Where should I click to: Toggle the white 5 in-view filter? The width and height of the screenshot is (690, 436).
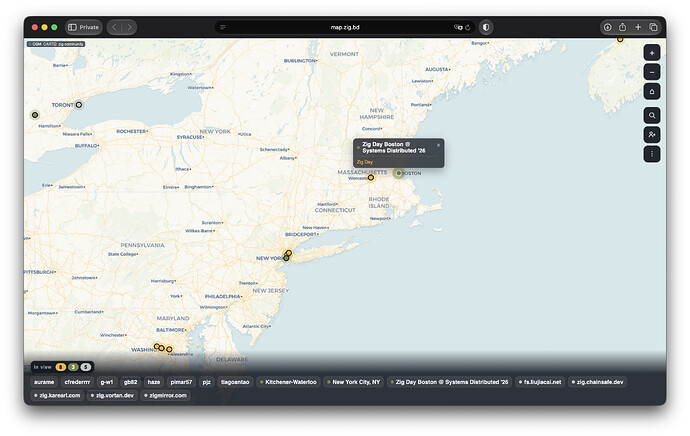(x=86, y=367)
